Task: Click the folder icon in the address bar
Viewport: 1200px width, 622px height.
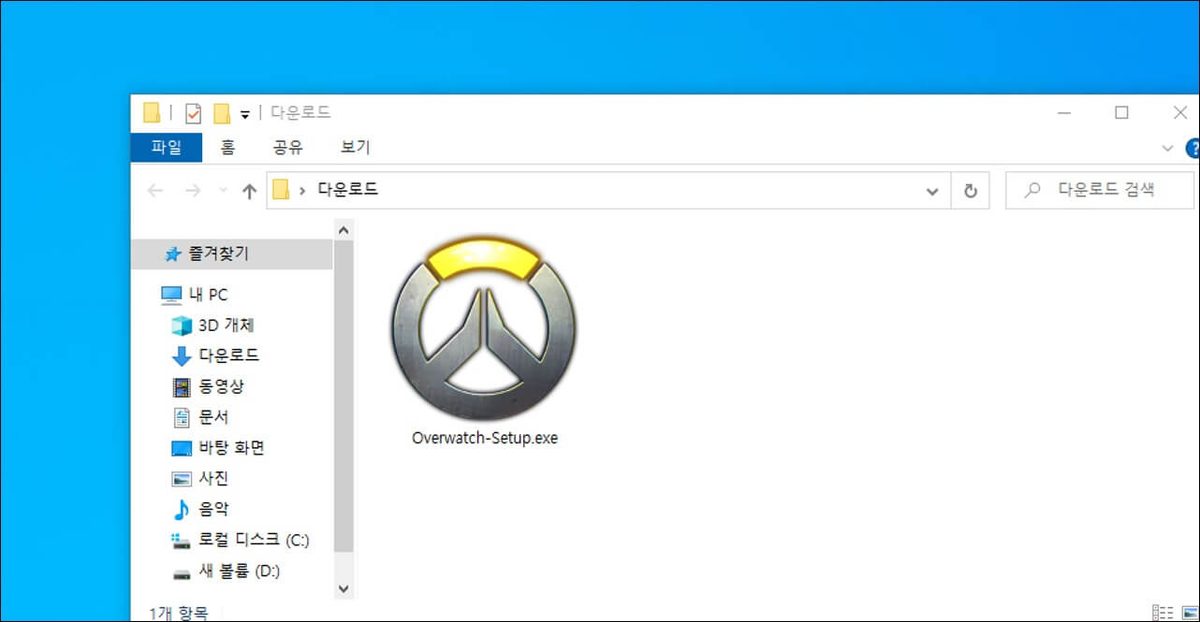Action: point(282,190)
